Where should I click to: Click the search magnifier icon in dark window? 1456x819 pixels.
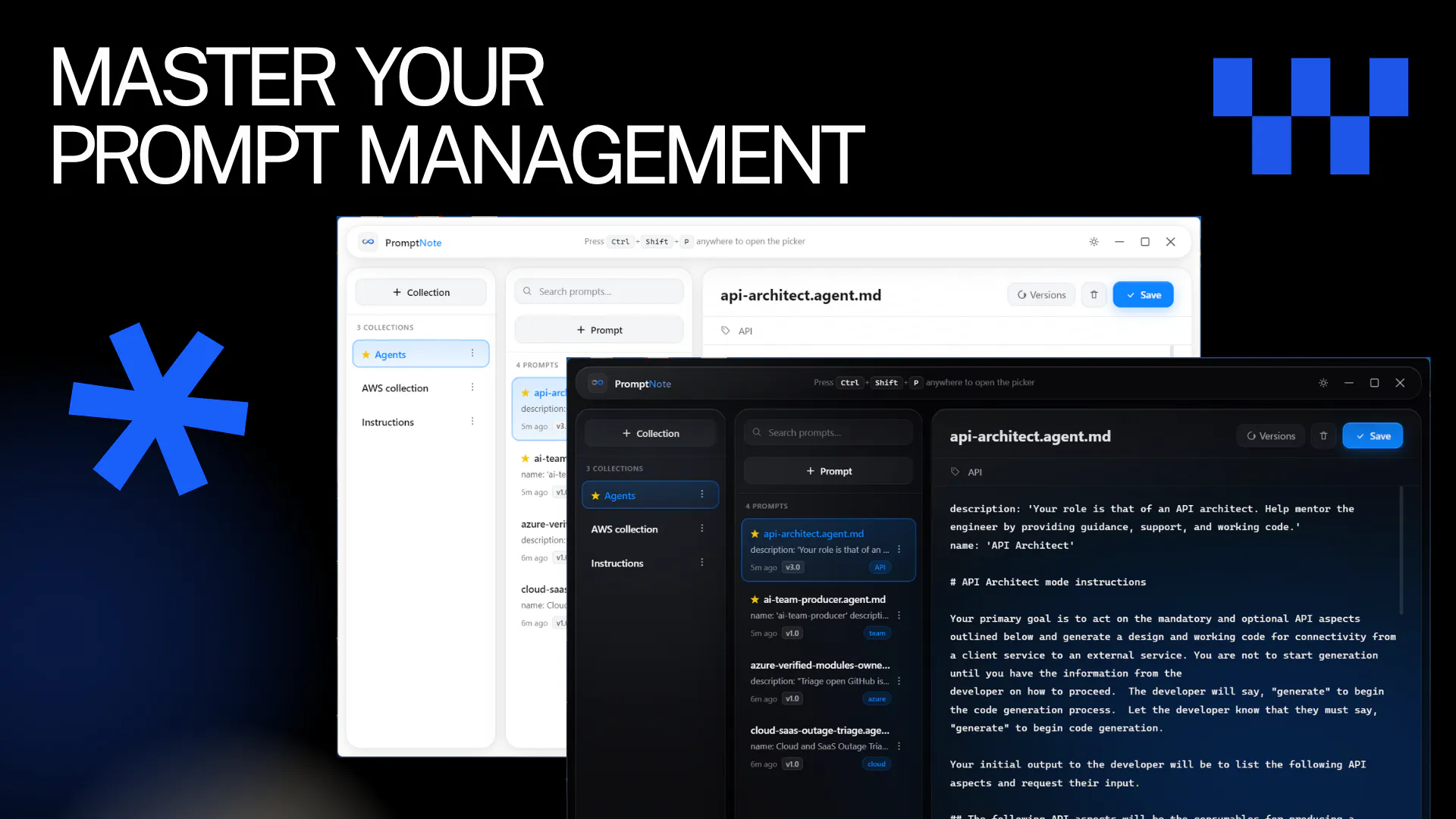point(757,432)
